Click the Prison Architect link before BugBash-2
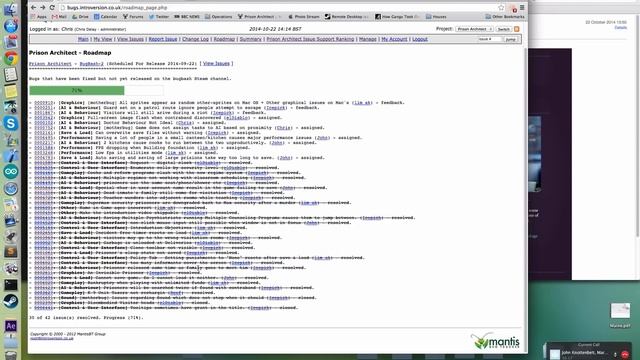Screen dimensions: 640x360 tap(50, 64)
